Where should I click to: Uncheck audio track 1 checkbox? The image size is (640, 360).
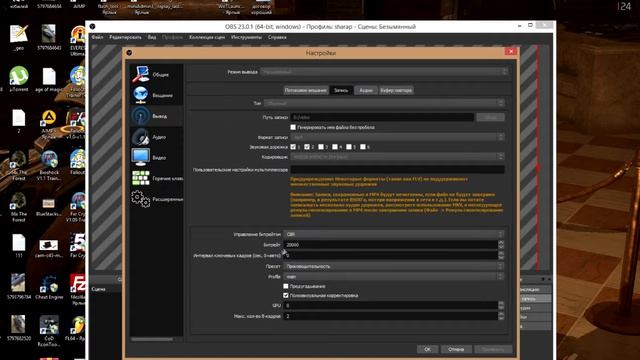pos(293,147)
